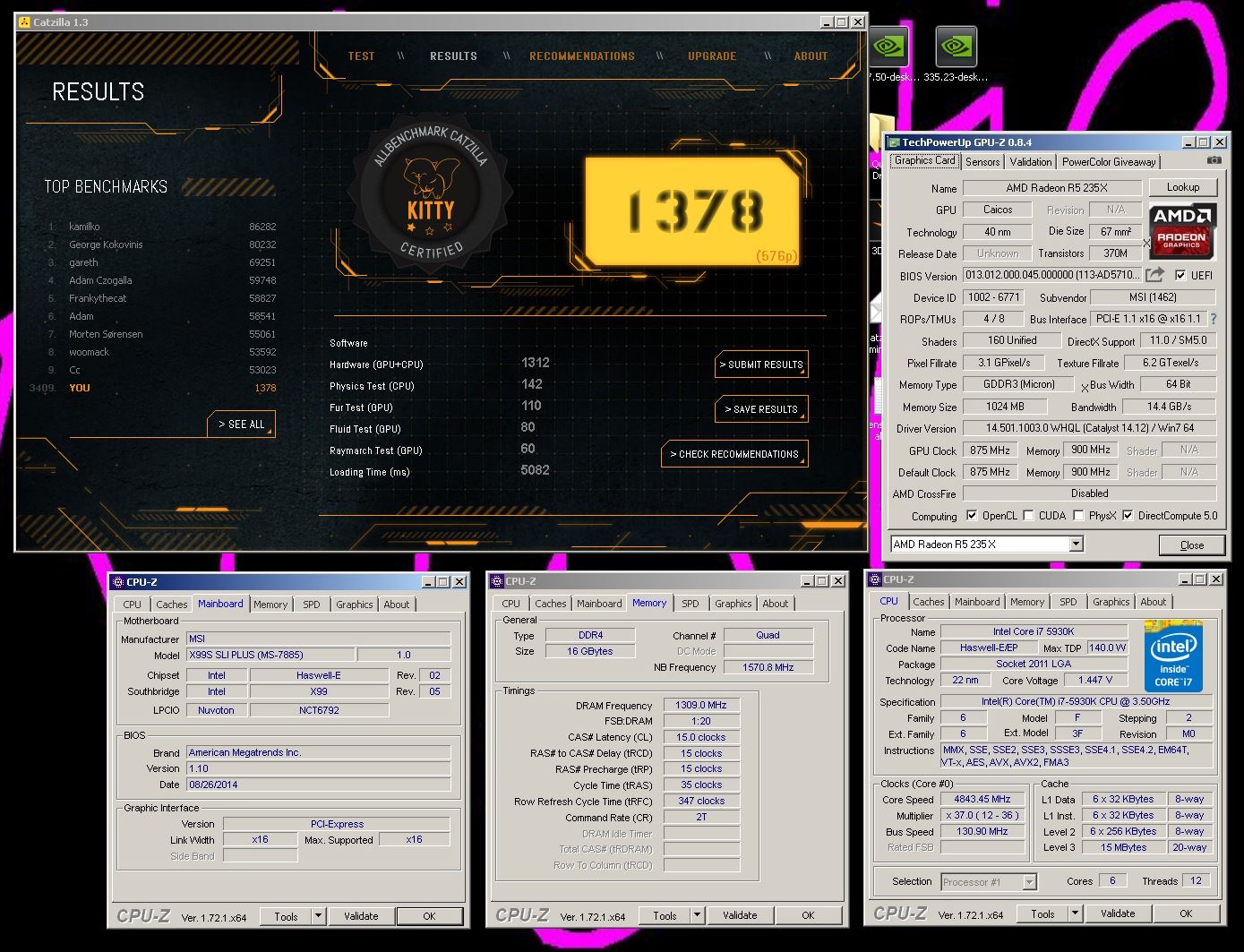Select kamilko in the top benchmarks list
This screenshot has width=1244, height=952.
click(162, 227)
